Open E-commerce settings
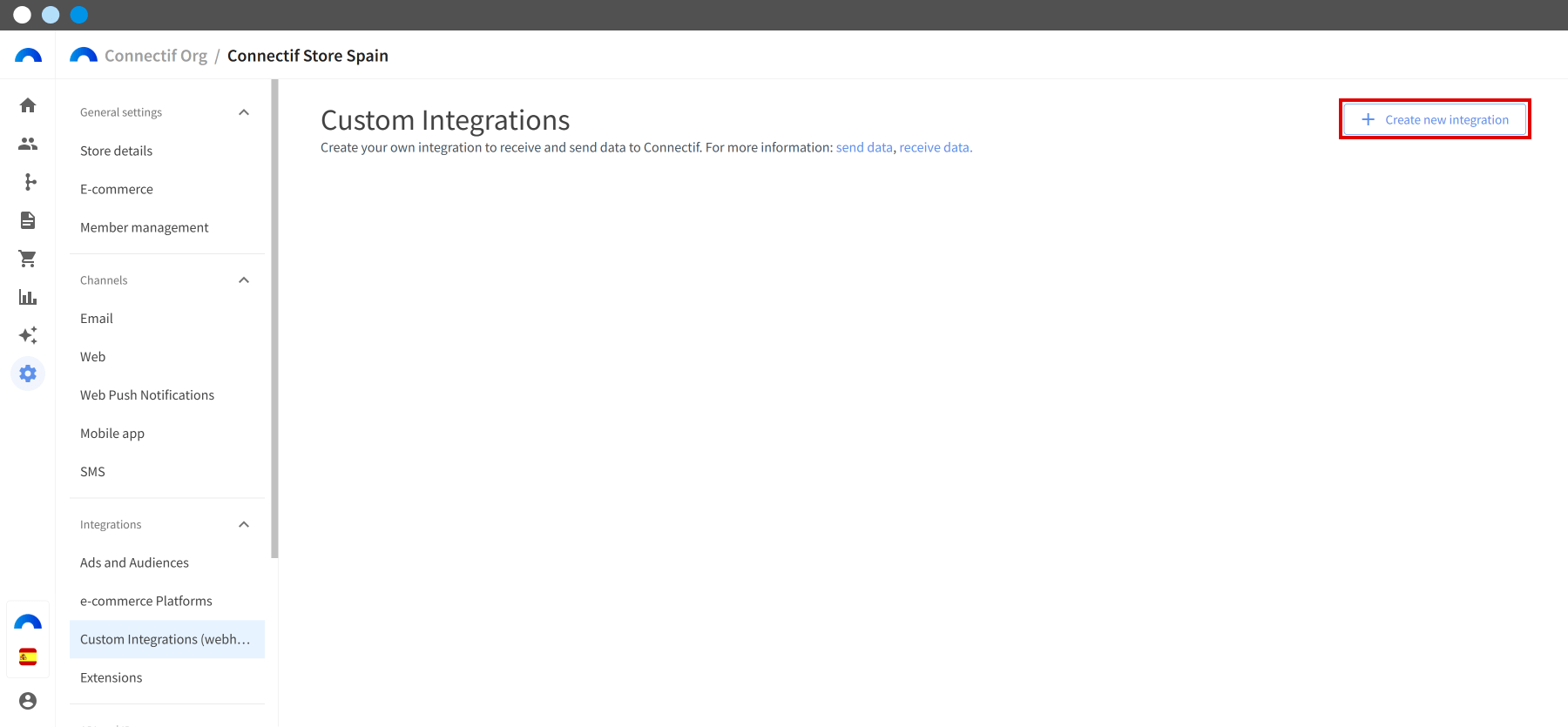Viewport: 1568px width, 727px height. [167, 189]
